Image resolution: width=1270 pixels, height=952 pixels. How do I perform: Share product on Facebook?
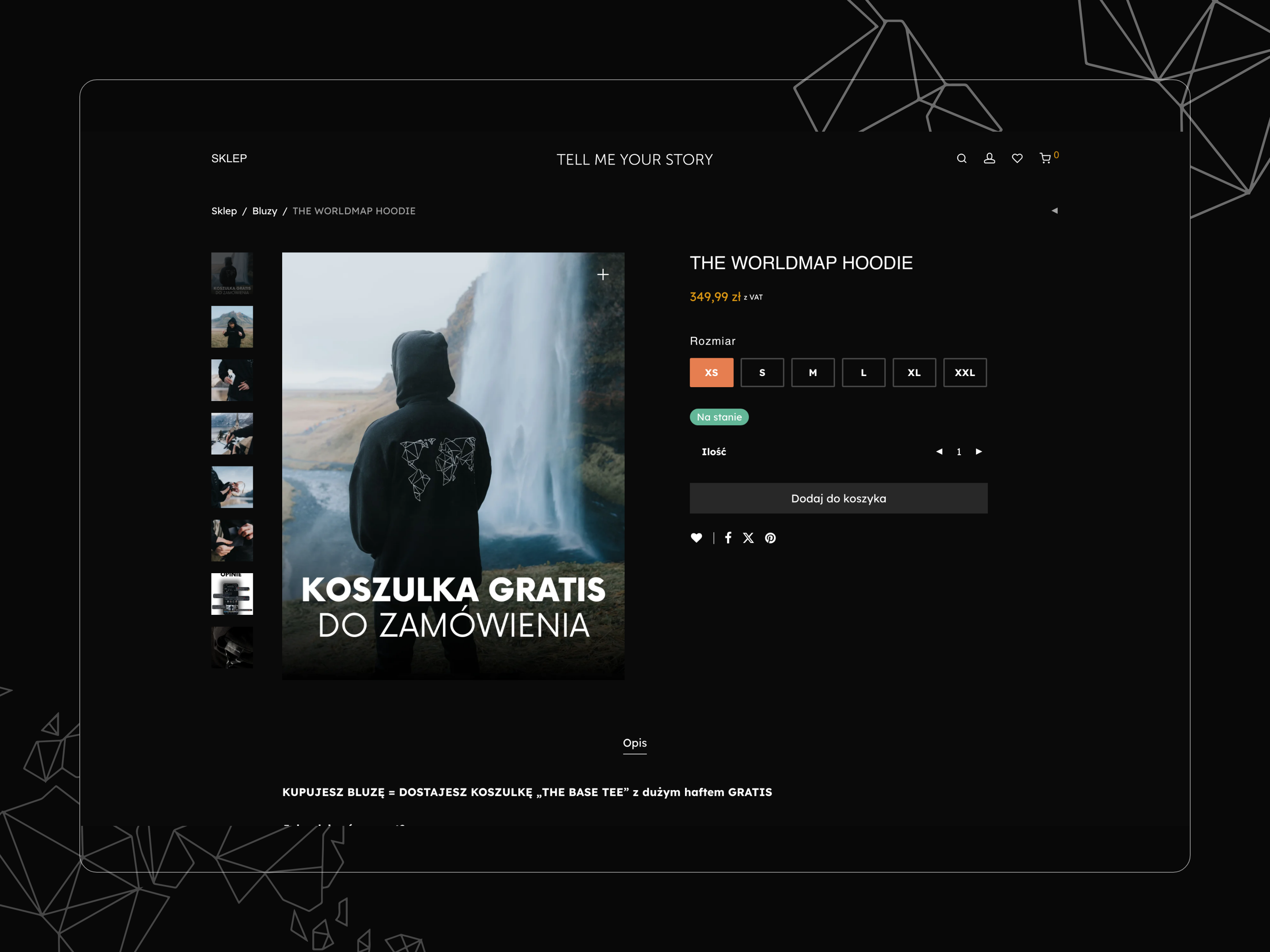728,538
